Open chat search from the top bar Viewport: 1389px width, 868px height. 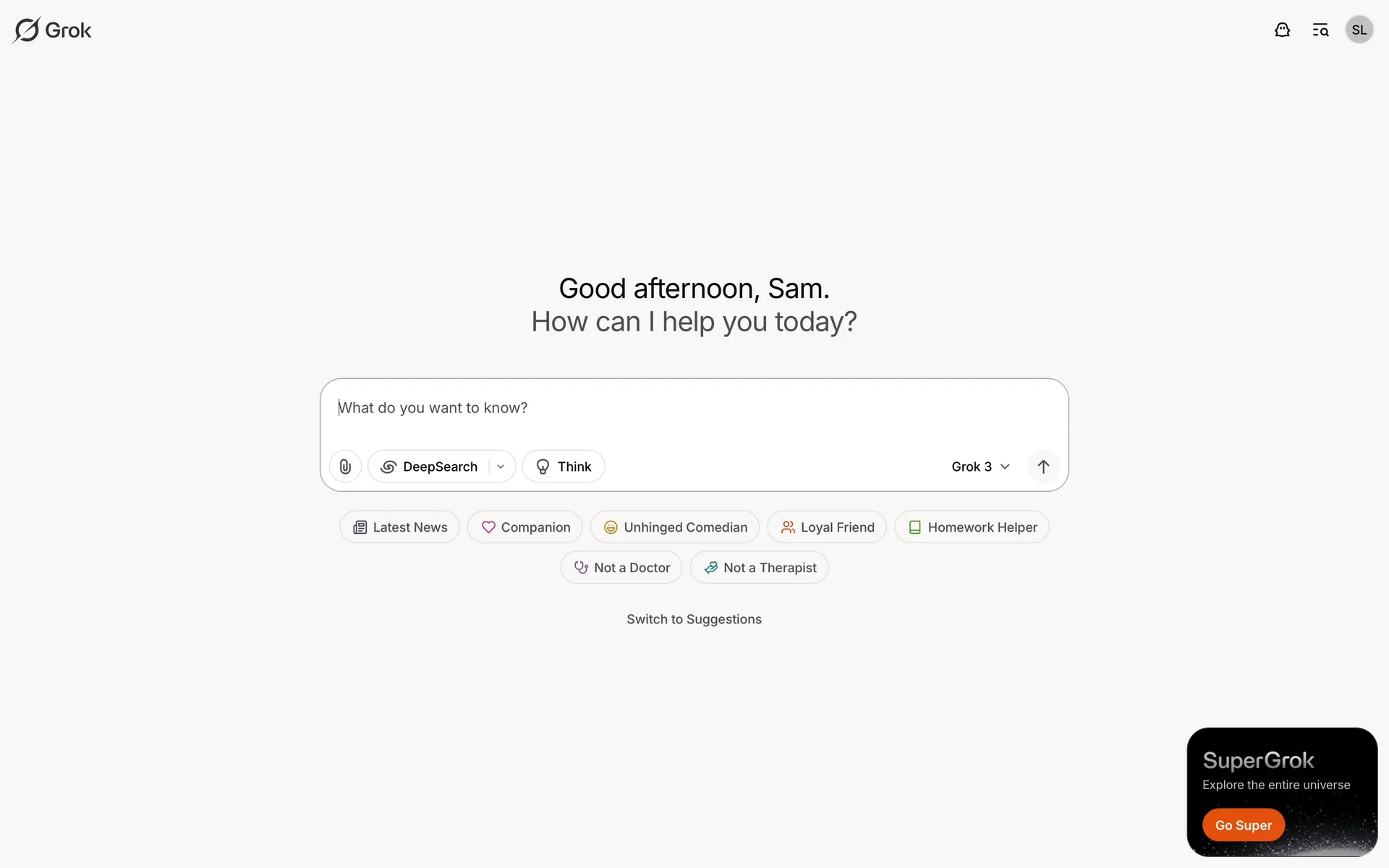coord(1320,30)
